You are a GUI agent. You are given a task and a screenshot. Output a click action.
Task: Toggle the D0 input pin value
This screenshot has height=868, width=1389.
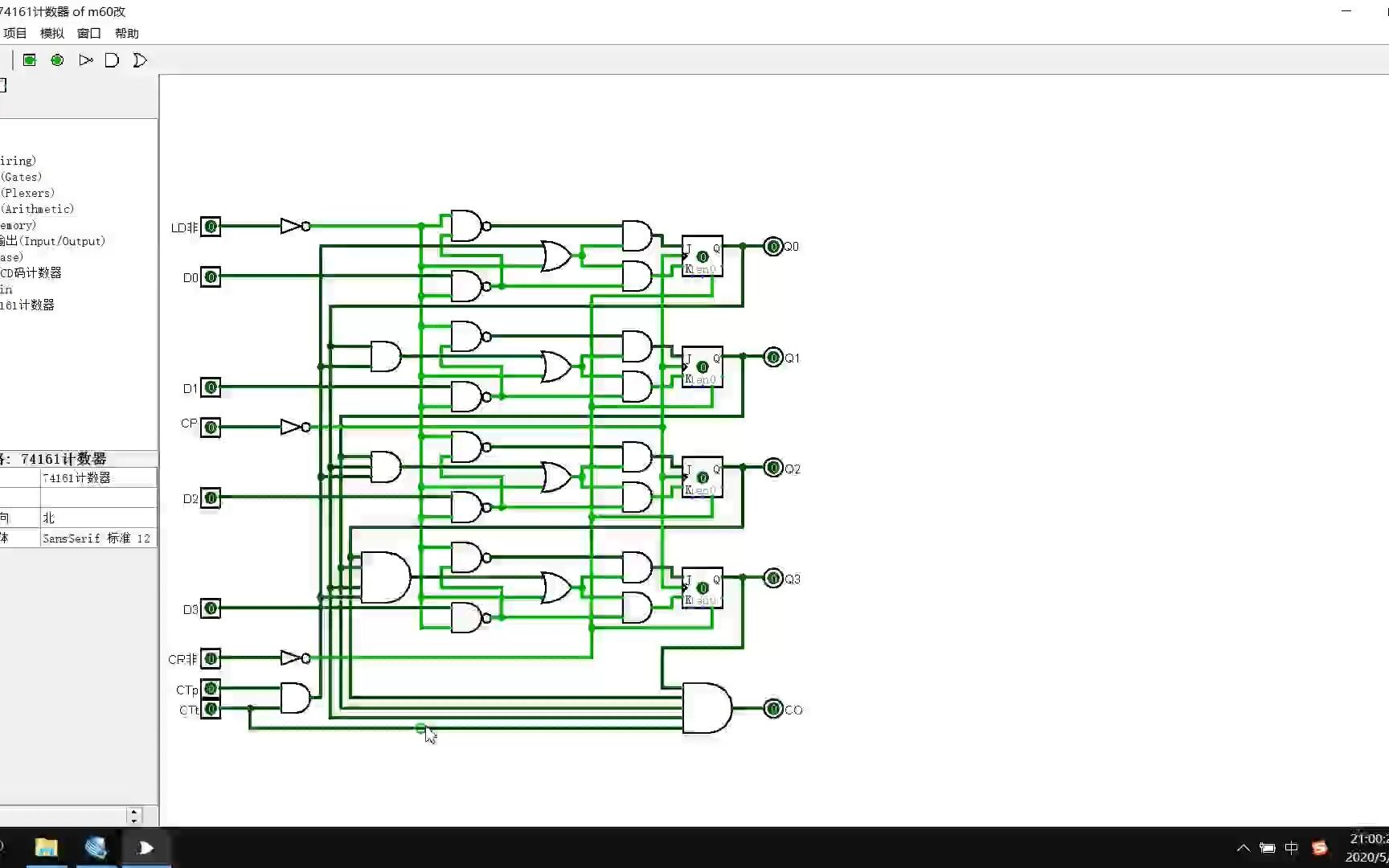coord(210,277)
